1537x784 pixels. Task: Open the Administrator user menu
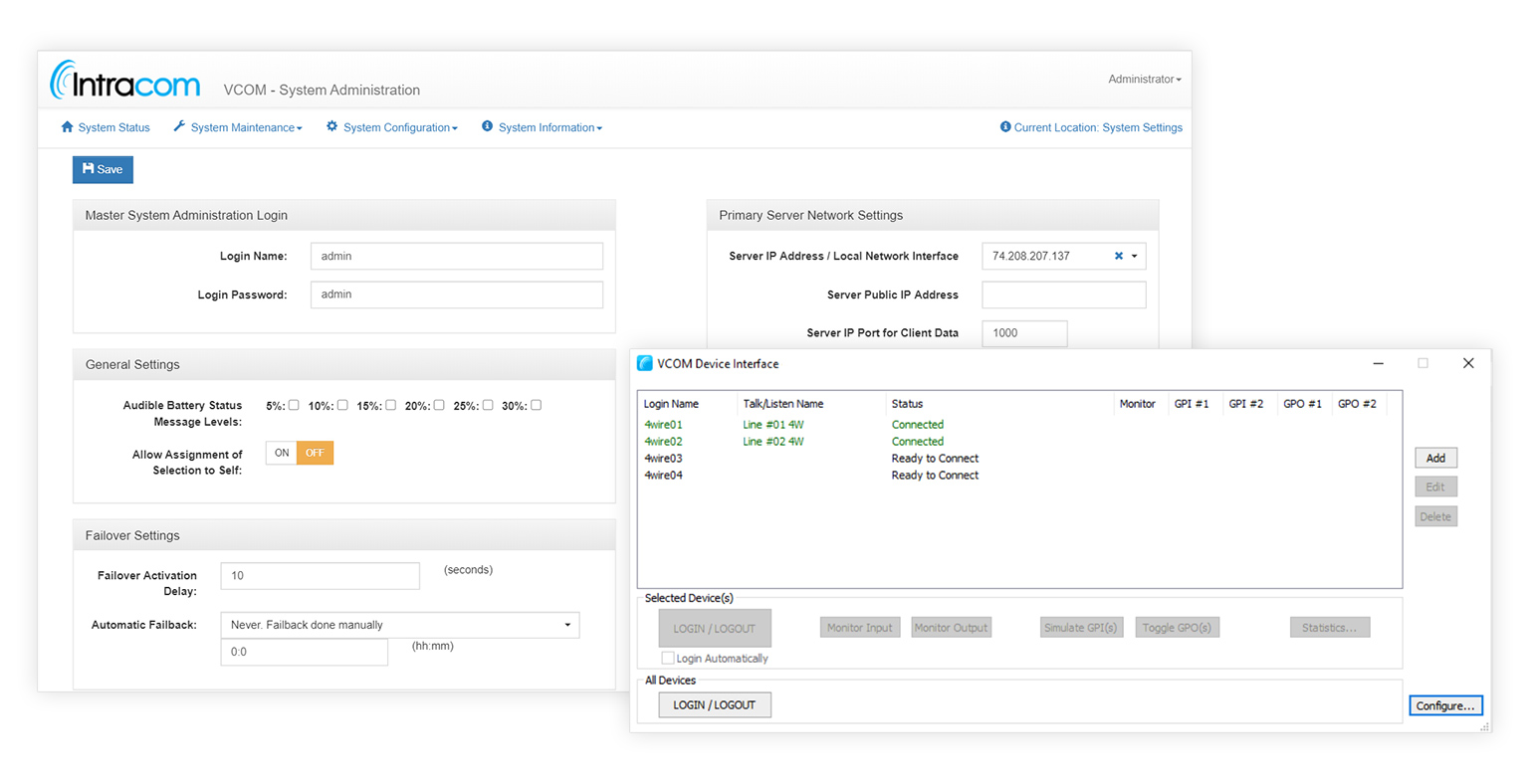[1145, 79]
